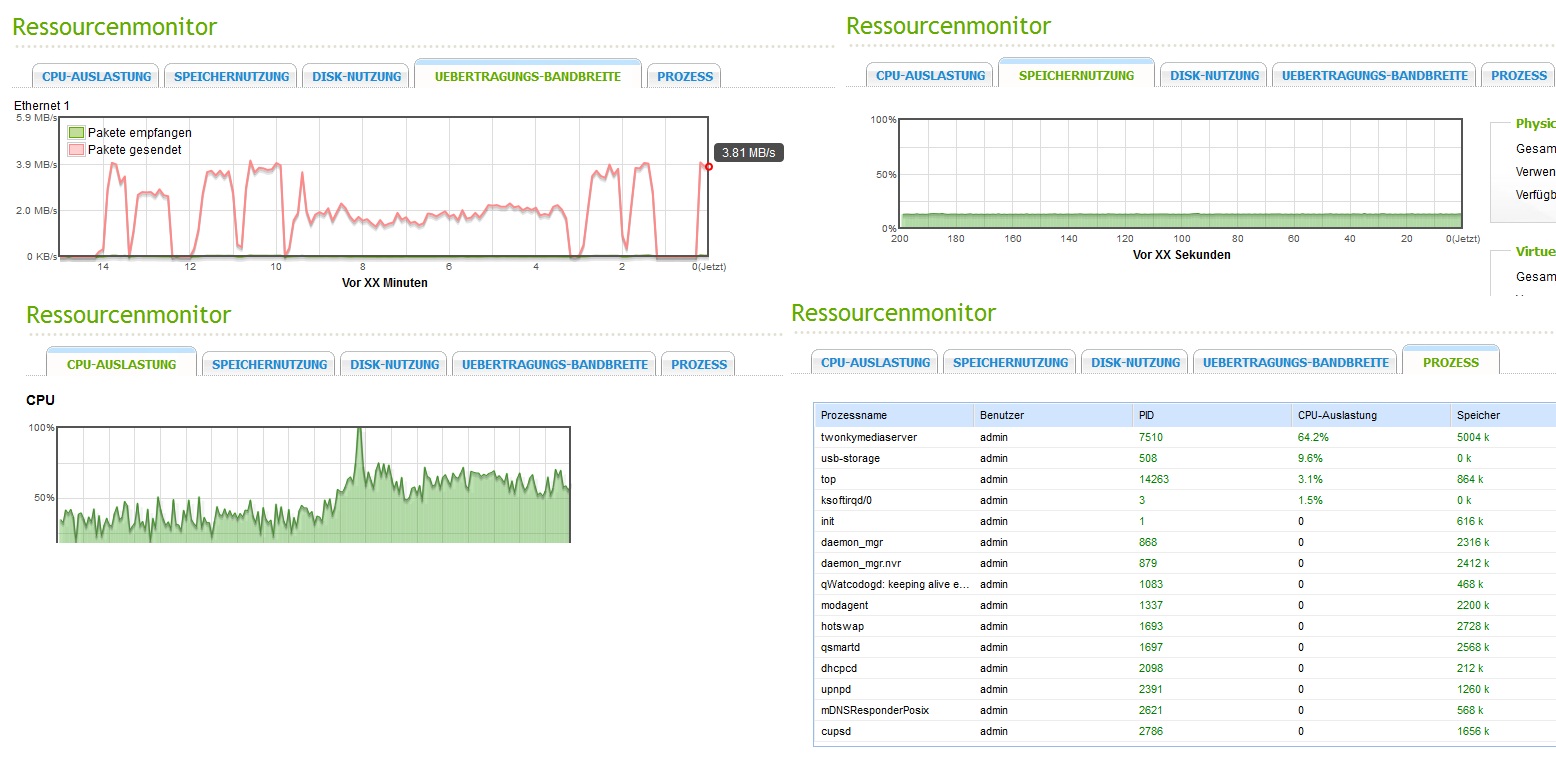
Task: Open CPU-Auslastung tab in the memory usage panel
Action: coord(931,75)
